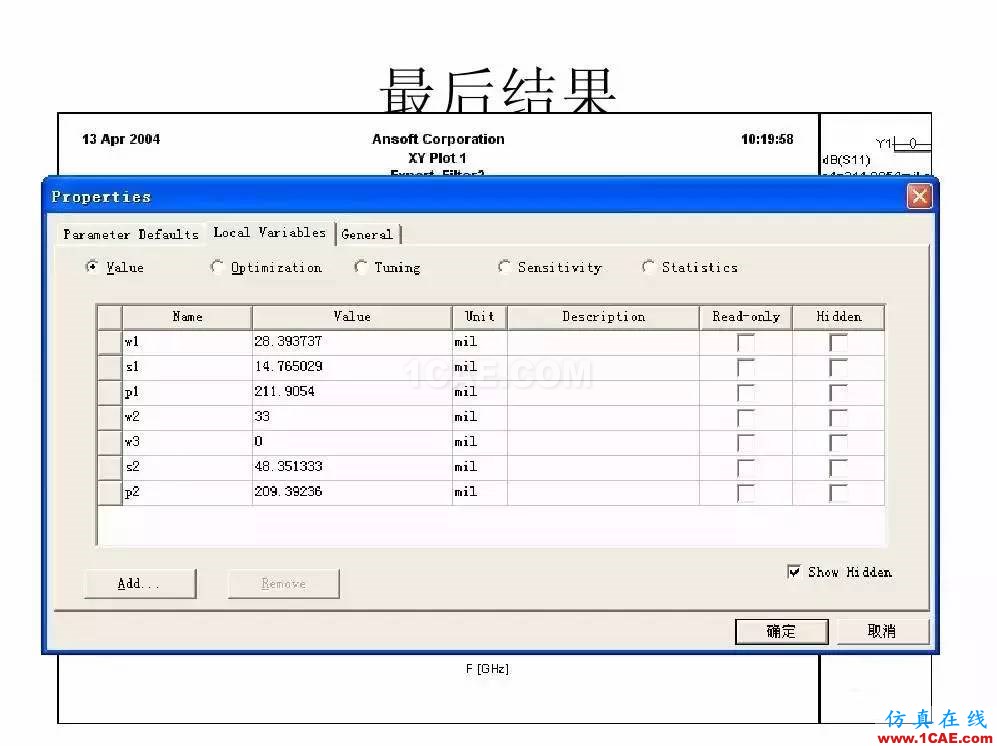The image size is (997, 746).
Task: Click the p1 name cell
Action: (x=187, y=392)
